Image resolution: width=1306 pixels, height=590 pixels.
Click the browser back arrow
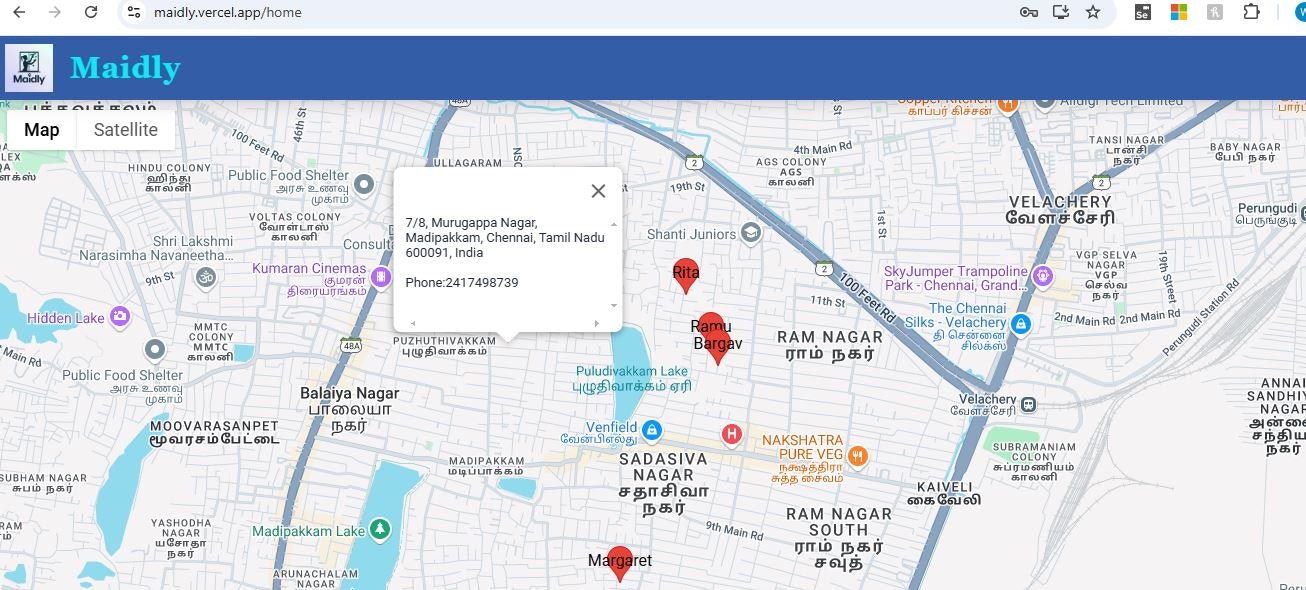pyautogui.click(x=19, y=12)
